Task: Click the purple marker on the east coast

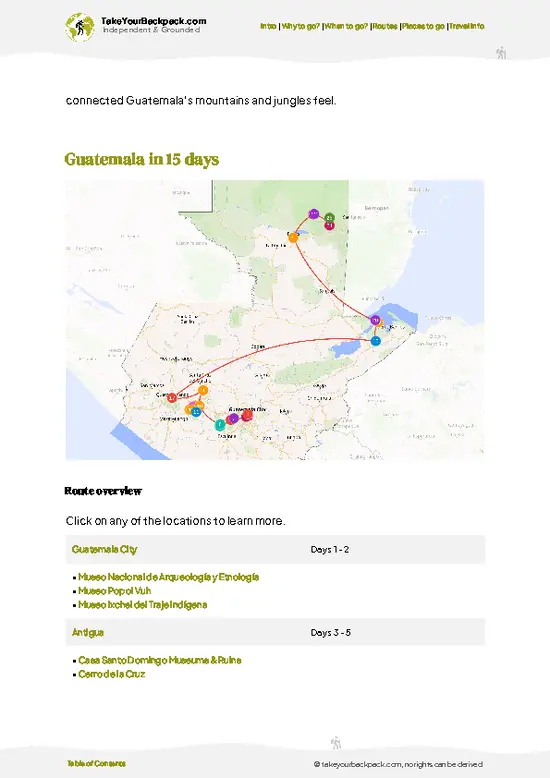Action: click(375, 320)
